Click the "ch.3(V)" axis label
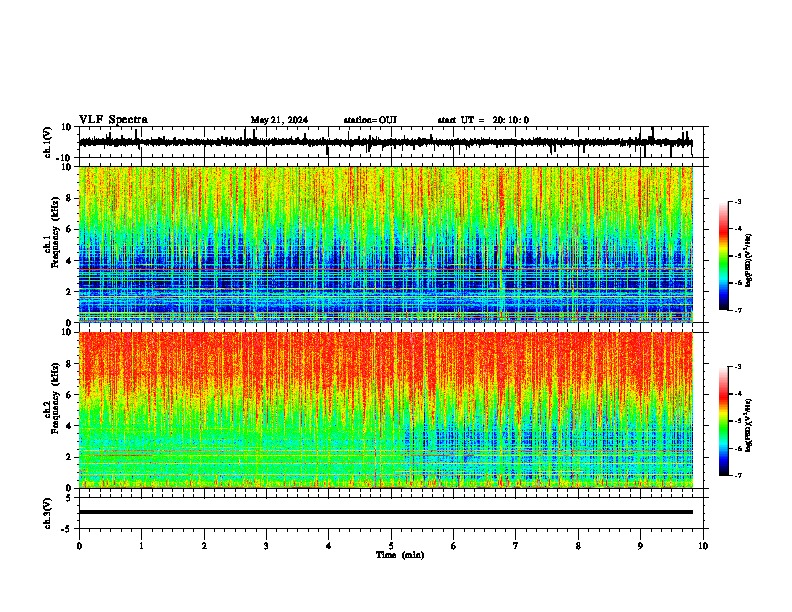This screenshot has width=792, height=612. point(48,513)
